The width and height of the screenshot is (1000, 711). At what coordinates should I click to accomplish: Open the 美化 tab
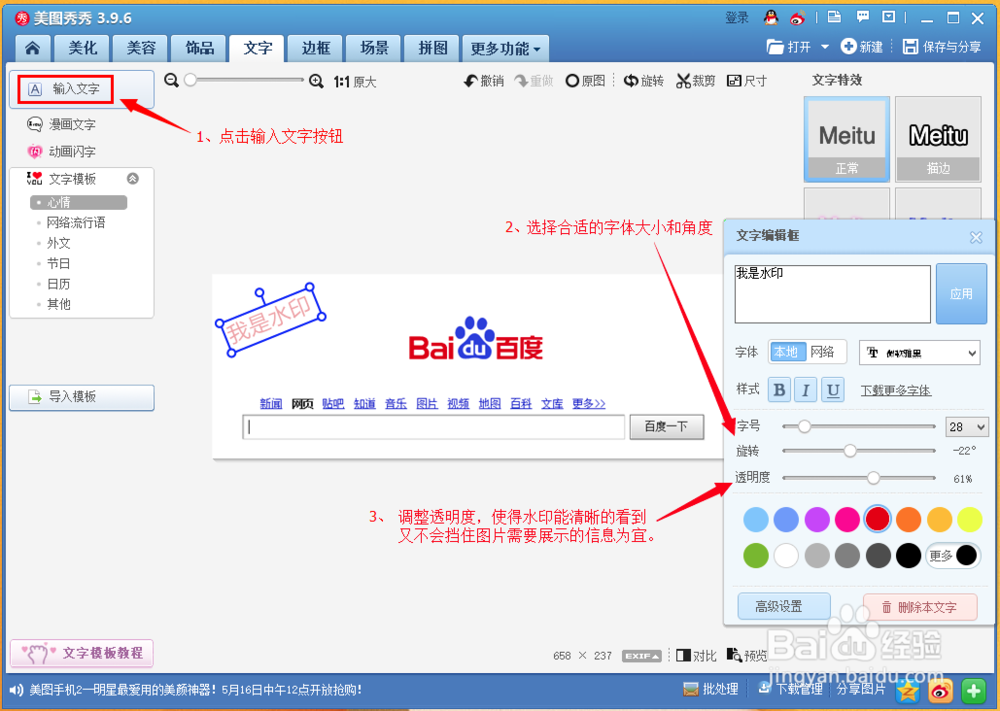pos(82,48)
